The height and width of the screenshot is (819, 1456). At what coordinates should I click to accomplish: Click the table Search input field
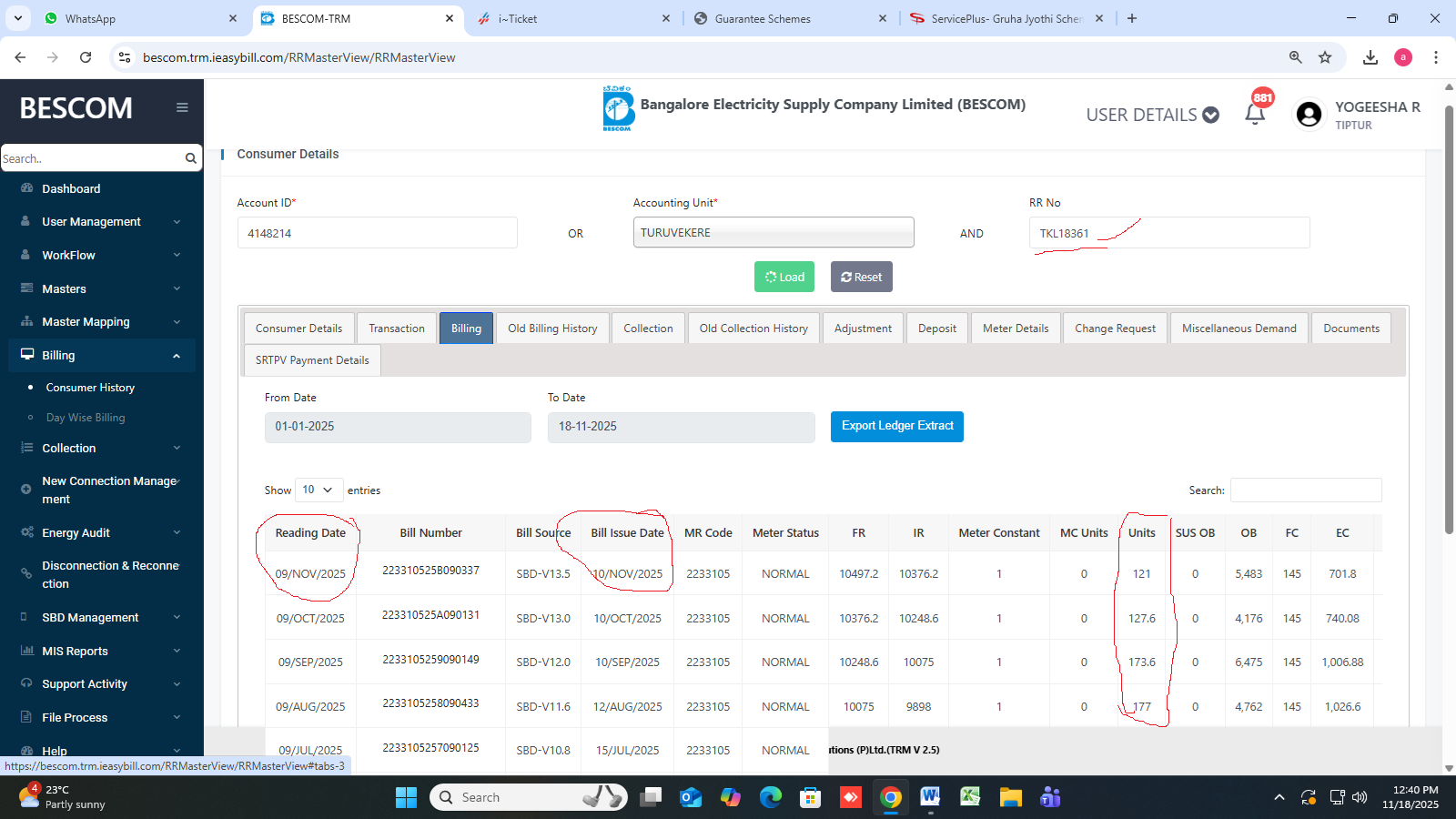point(1305,490)
